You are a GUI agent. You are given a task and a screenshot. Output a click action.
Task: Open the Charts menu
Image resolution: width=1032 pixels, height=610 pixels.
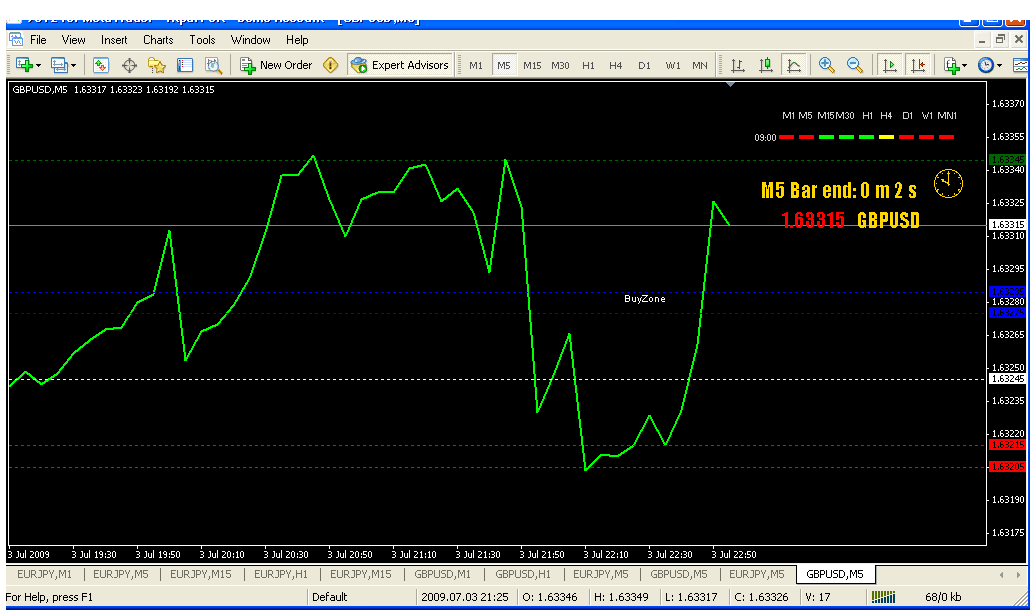158,40
